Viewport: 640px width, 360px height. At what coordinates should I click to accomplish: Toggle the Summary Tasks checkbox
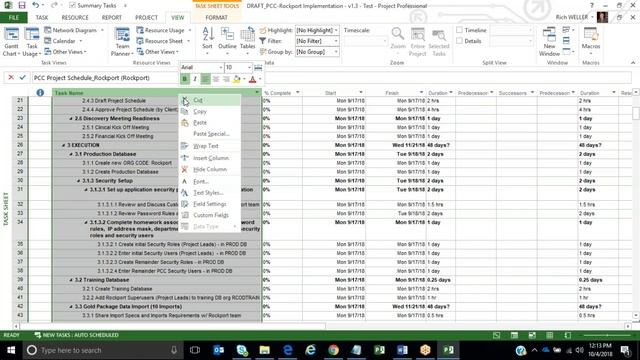[72, 5]
